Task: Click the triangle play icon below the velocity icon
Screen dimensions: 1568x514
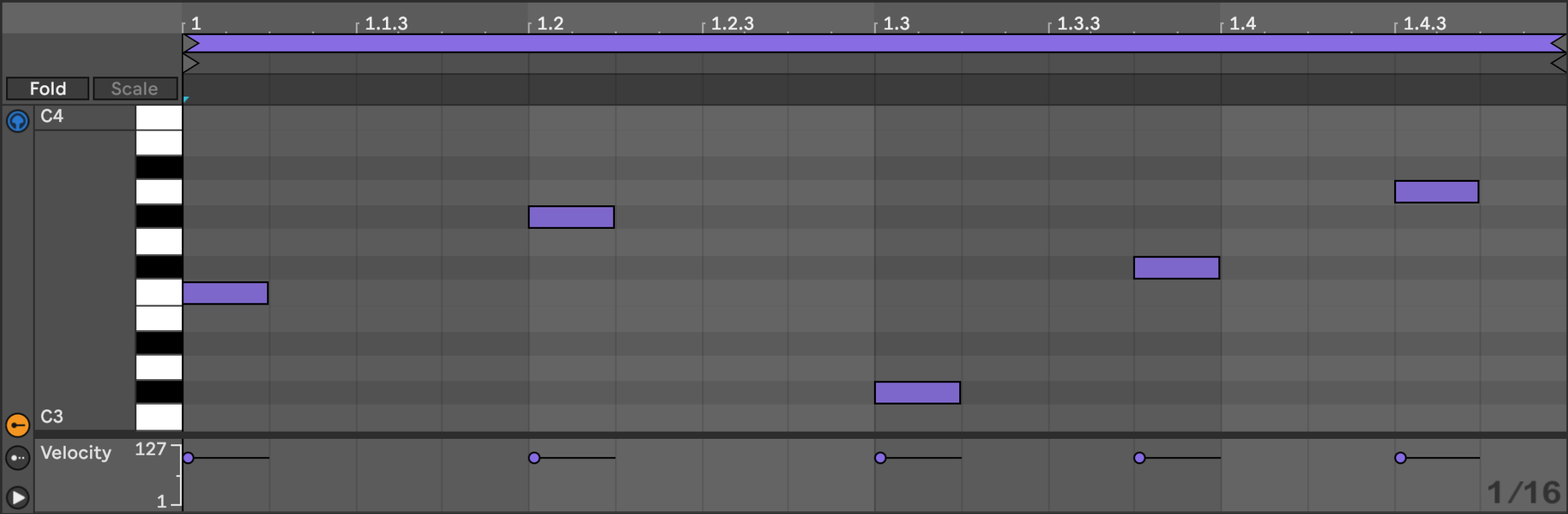Action: (17, 497)
